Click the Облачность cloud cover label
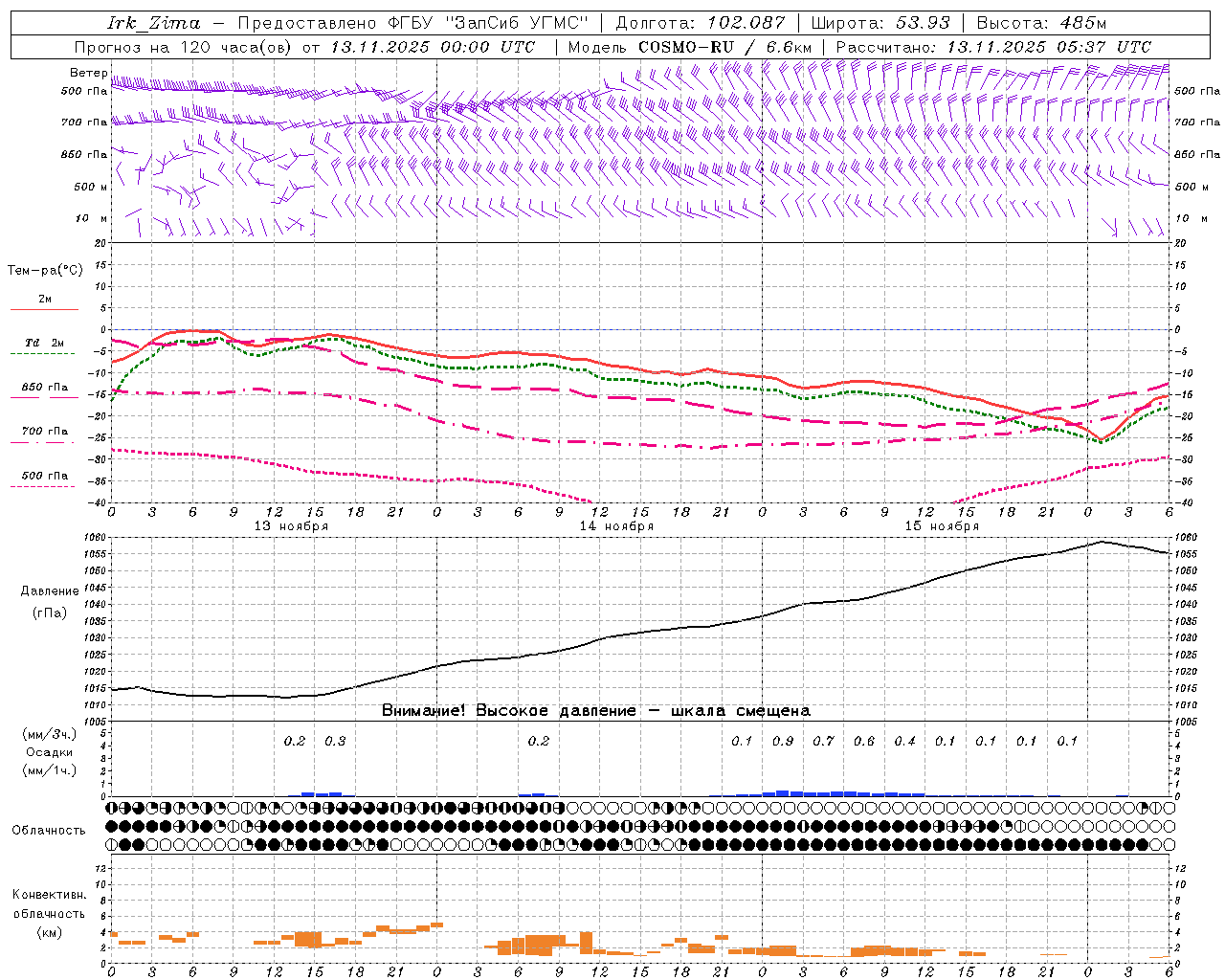This screenshot has height=980, width=1225. pyautogui.click(x=49, y=831)
